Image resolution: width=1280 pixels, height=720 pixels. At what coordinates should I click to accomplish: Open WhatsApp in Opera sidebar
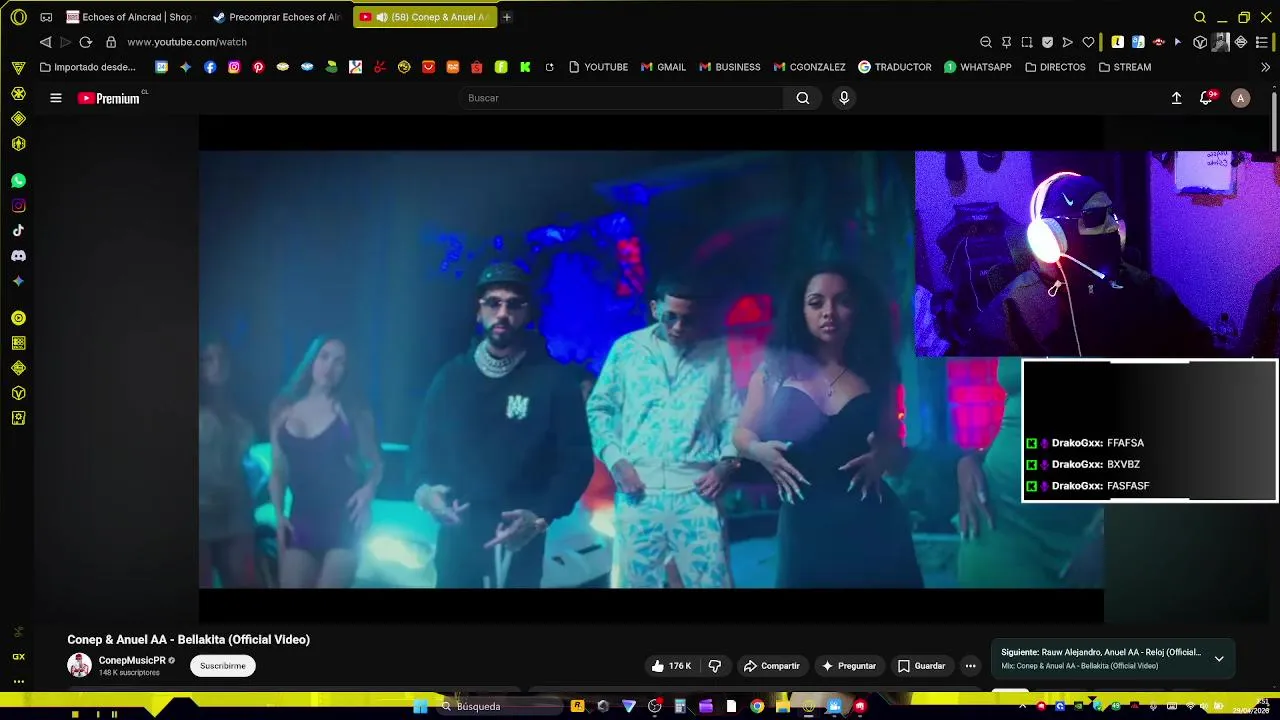click(x=18, y=181)
